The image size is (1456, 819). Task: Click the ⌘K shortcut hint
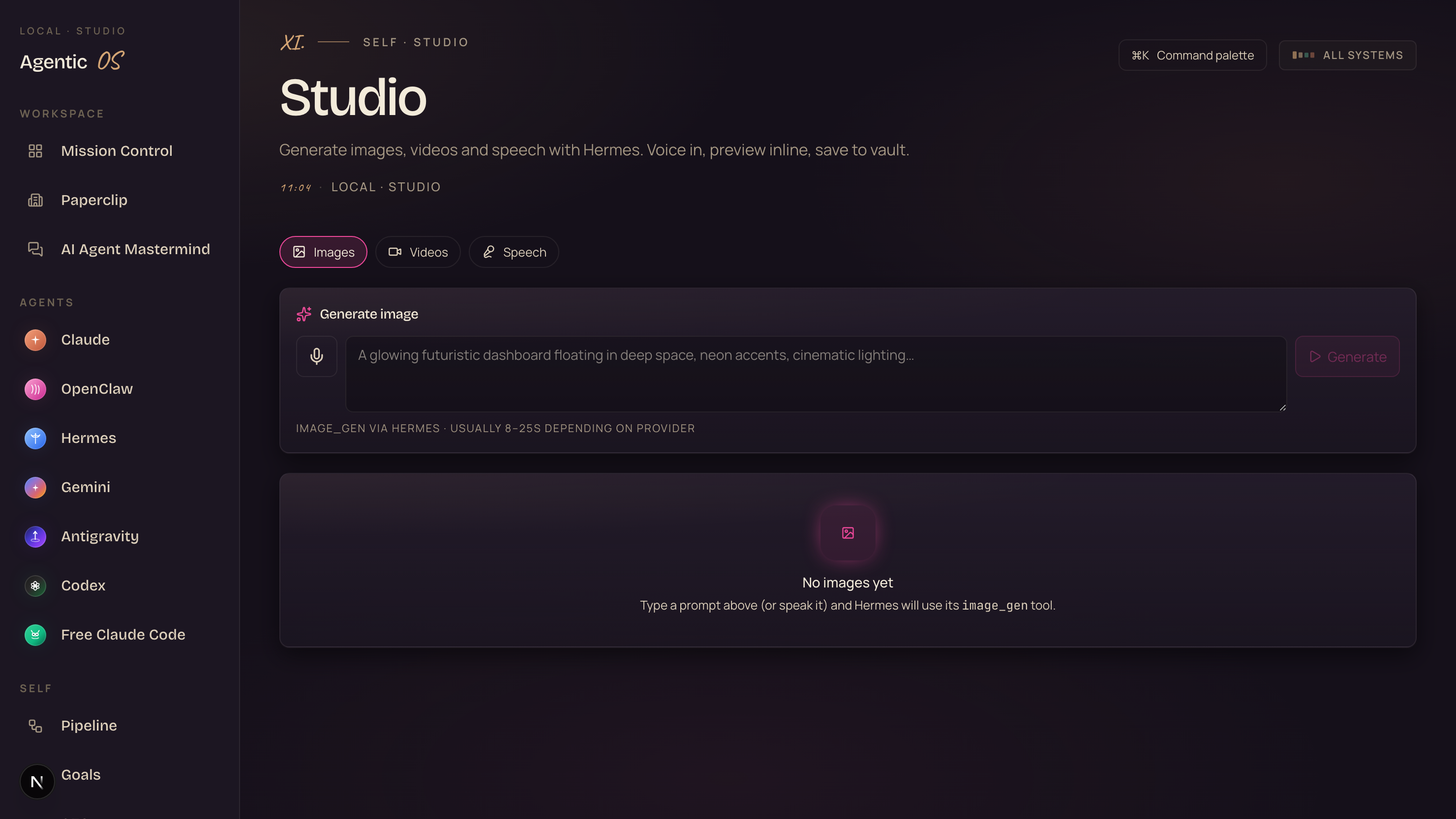pyautogui.click(x=1140, y=56)
